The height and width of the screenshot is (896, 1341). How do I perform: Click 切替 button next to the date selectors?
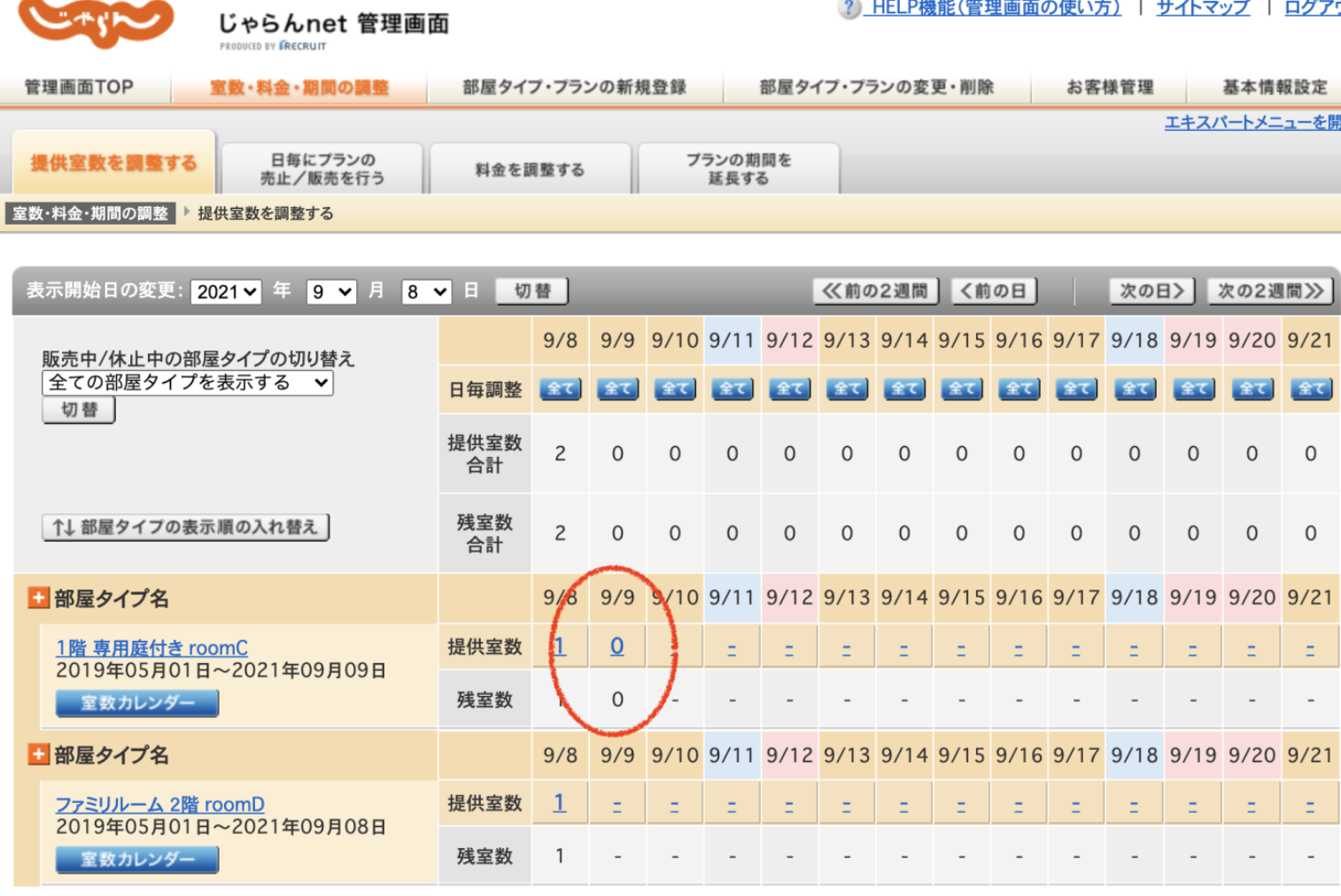532,290
